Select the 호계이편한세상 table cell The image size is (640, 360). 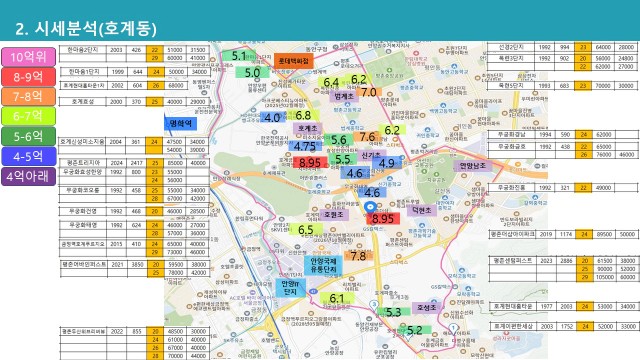click(513, 327)
